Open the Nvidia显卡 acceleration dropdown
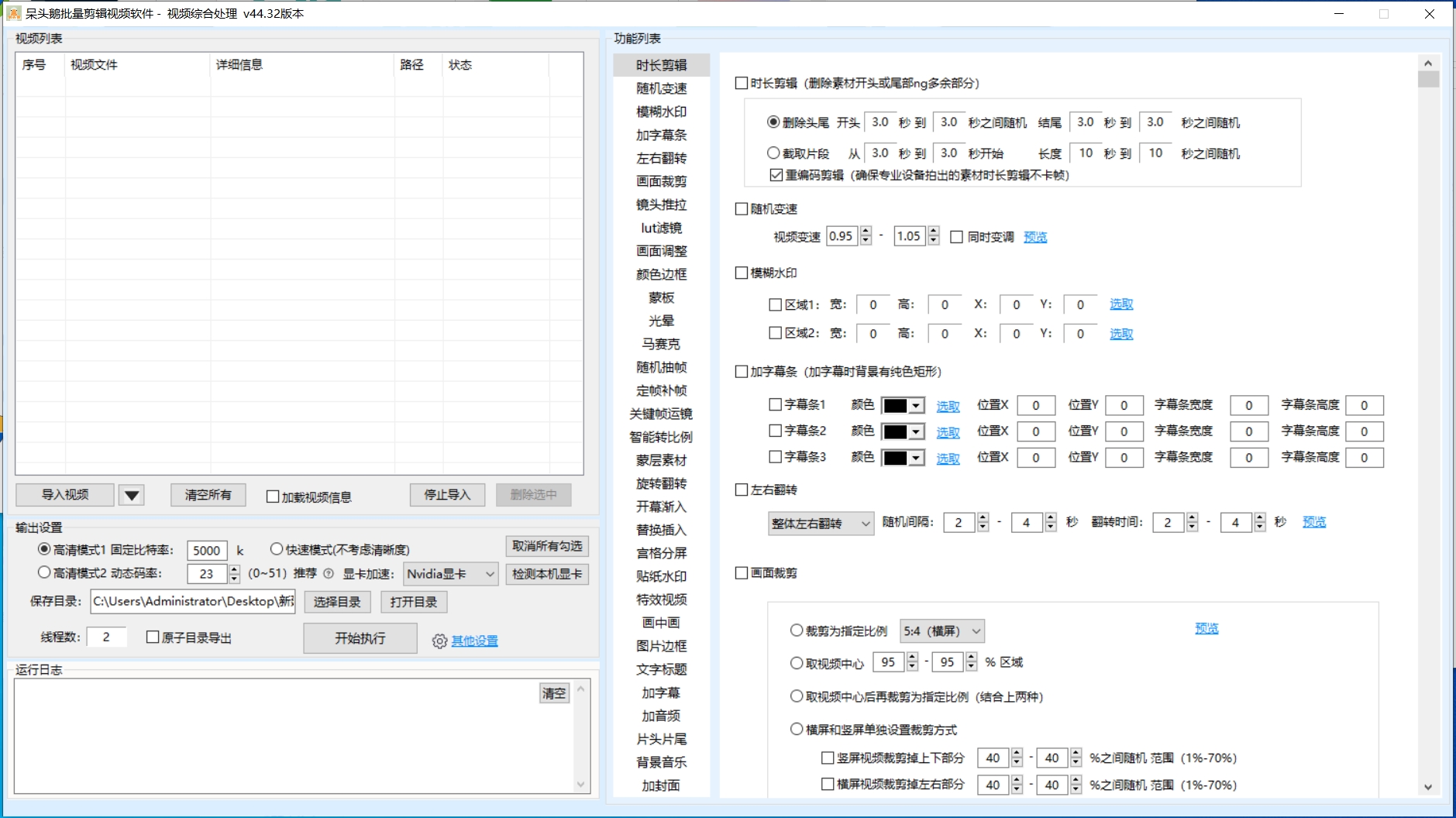The height and width of the screenshot is (818, 1456). coord(449,574)
